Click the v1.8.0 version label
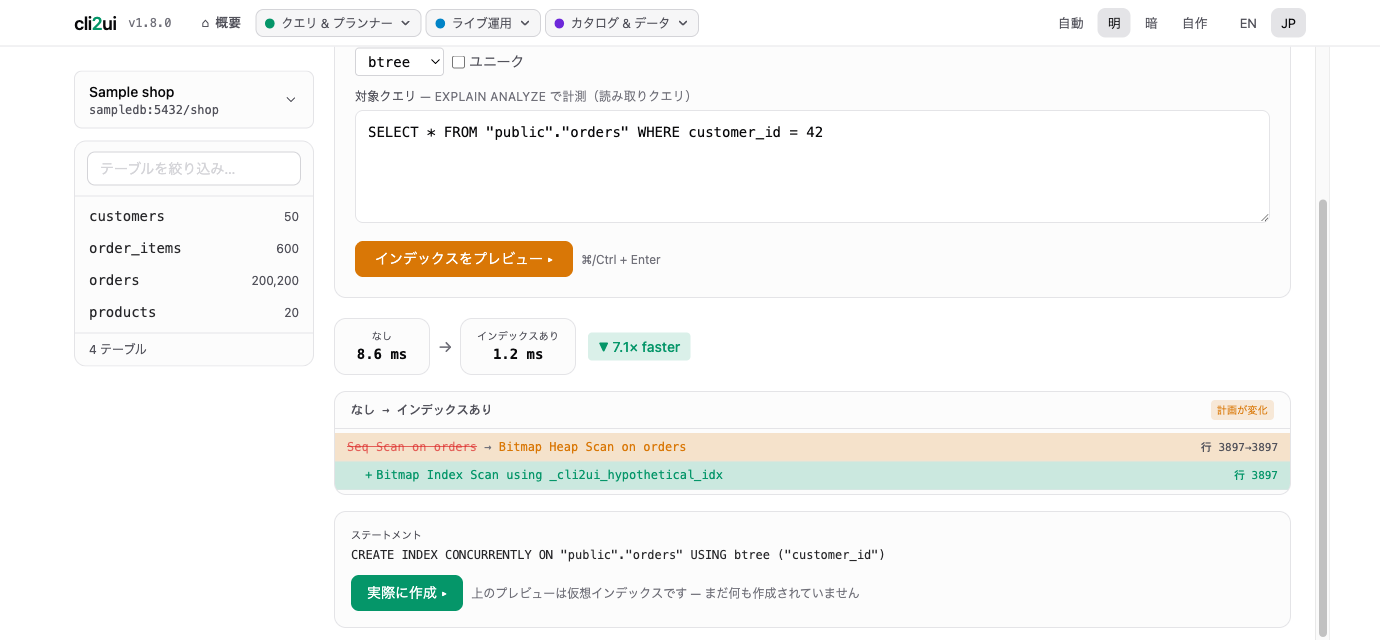 150,23
